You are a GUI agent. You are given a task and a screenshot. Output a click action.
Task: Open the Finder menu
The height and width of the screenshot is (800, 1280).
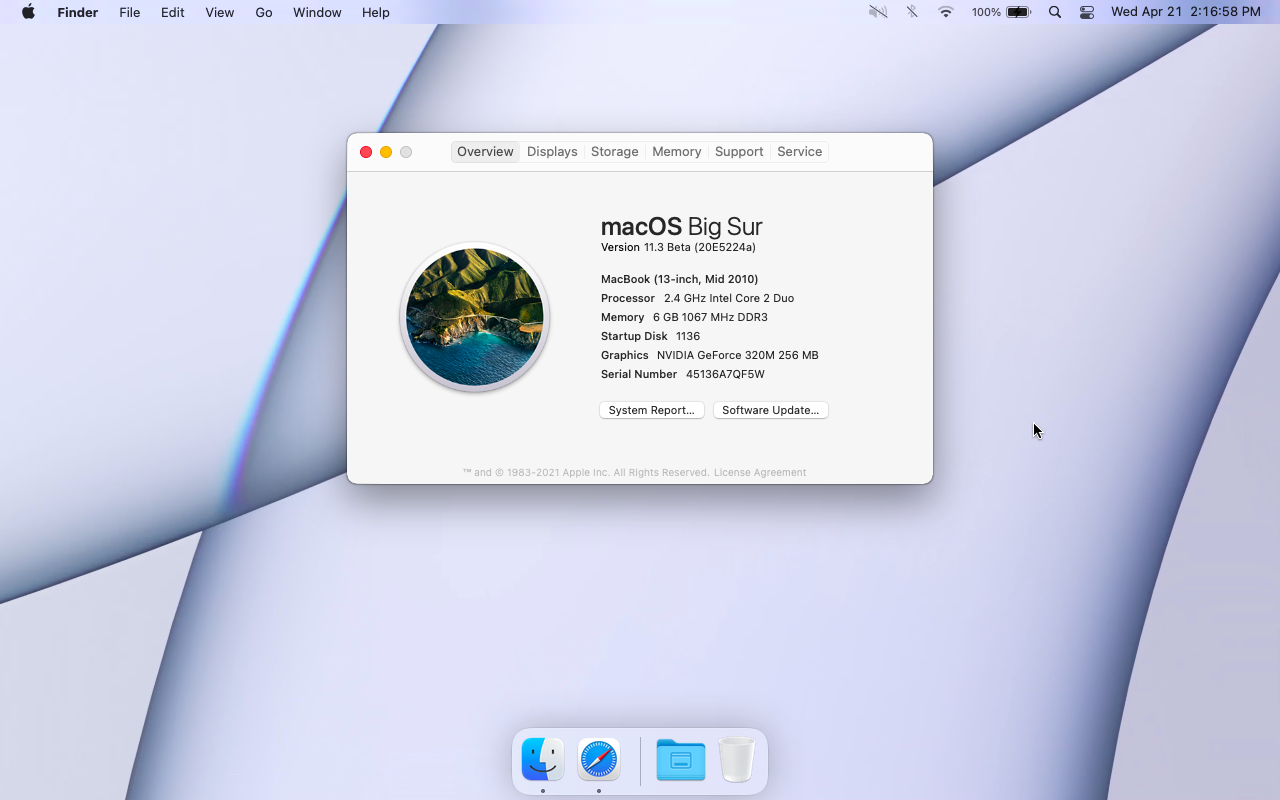pos(77,12)
